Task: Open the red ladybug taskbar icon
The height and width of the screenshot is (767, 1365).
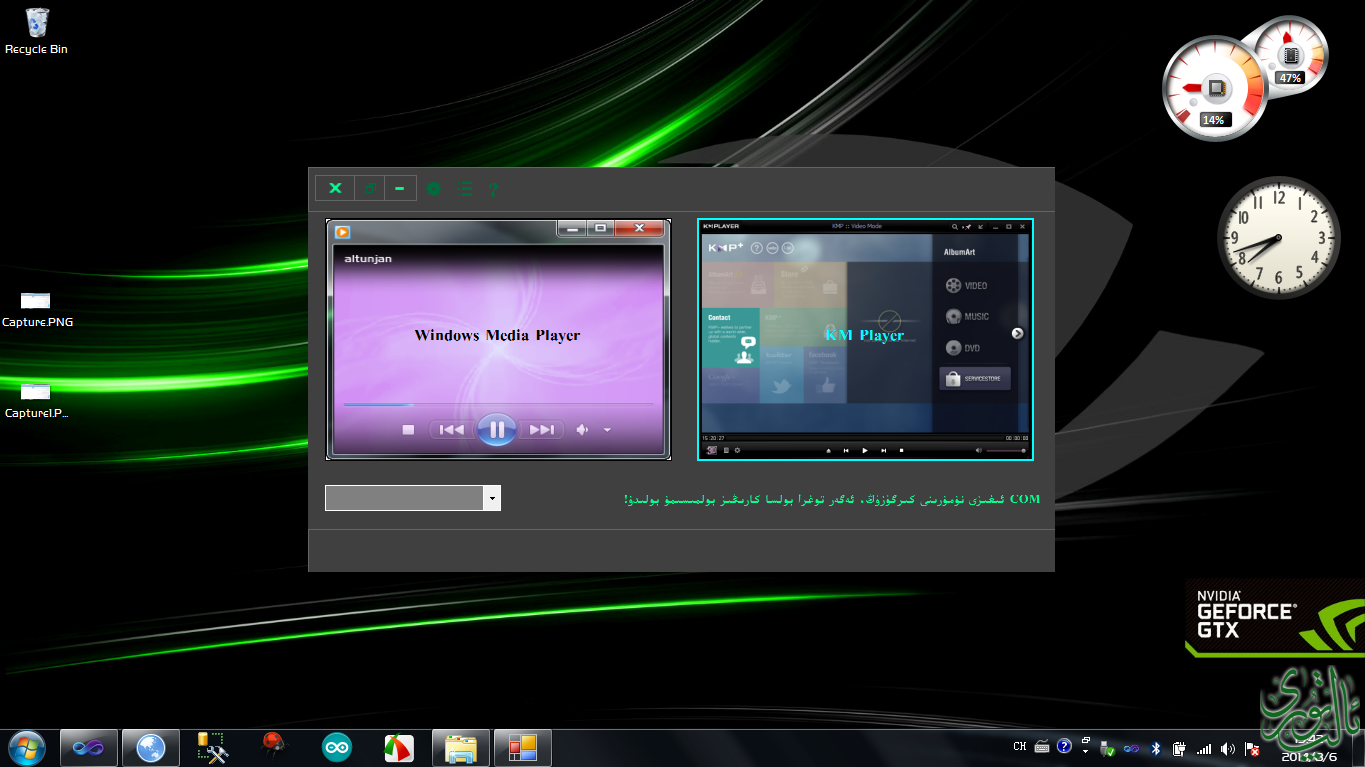Action: click(x=275, y=747)
